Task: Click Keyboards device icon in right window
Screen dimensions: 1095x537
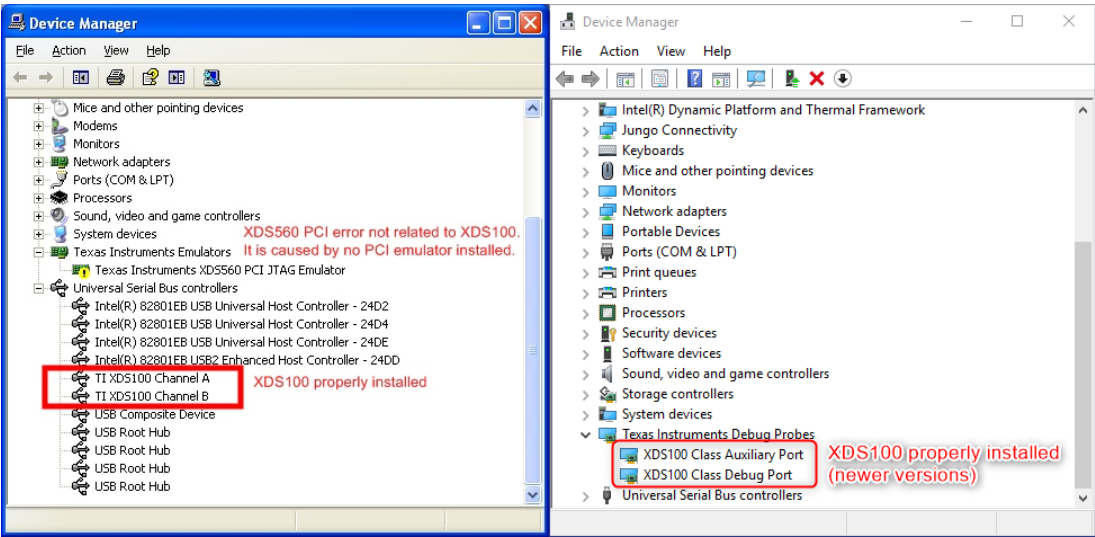Action: click(x=608, y=150)
